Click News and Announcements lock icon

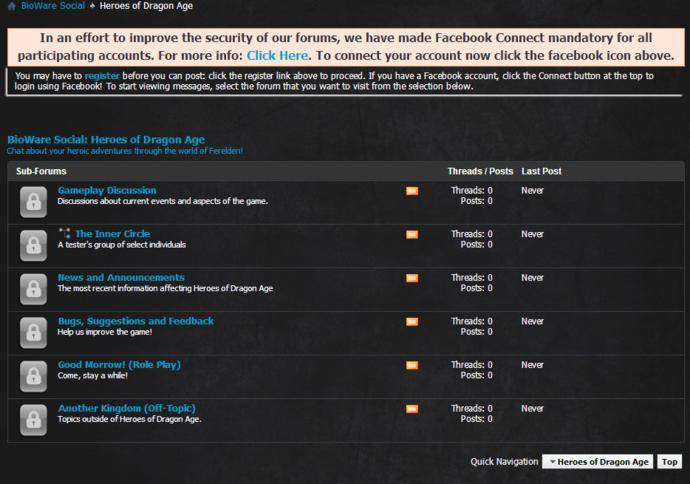click(33, 289)
